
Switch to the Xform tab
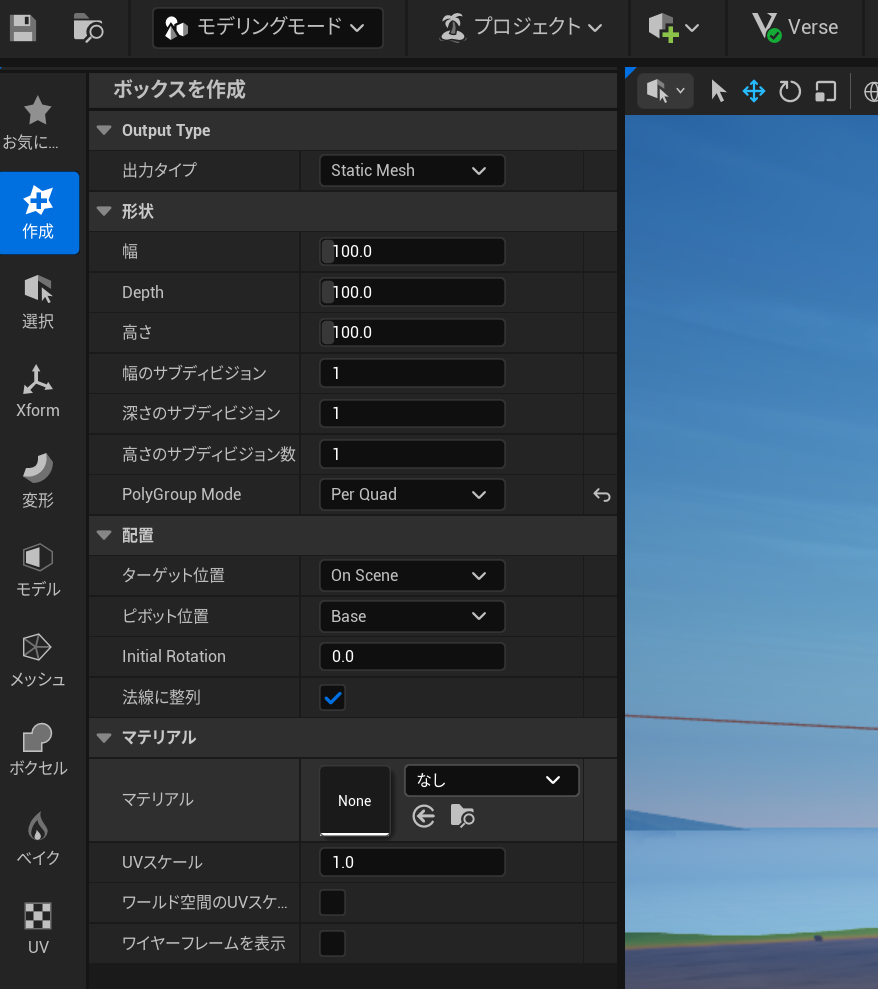coord(38,391)
